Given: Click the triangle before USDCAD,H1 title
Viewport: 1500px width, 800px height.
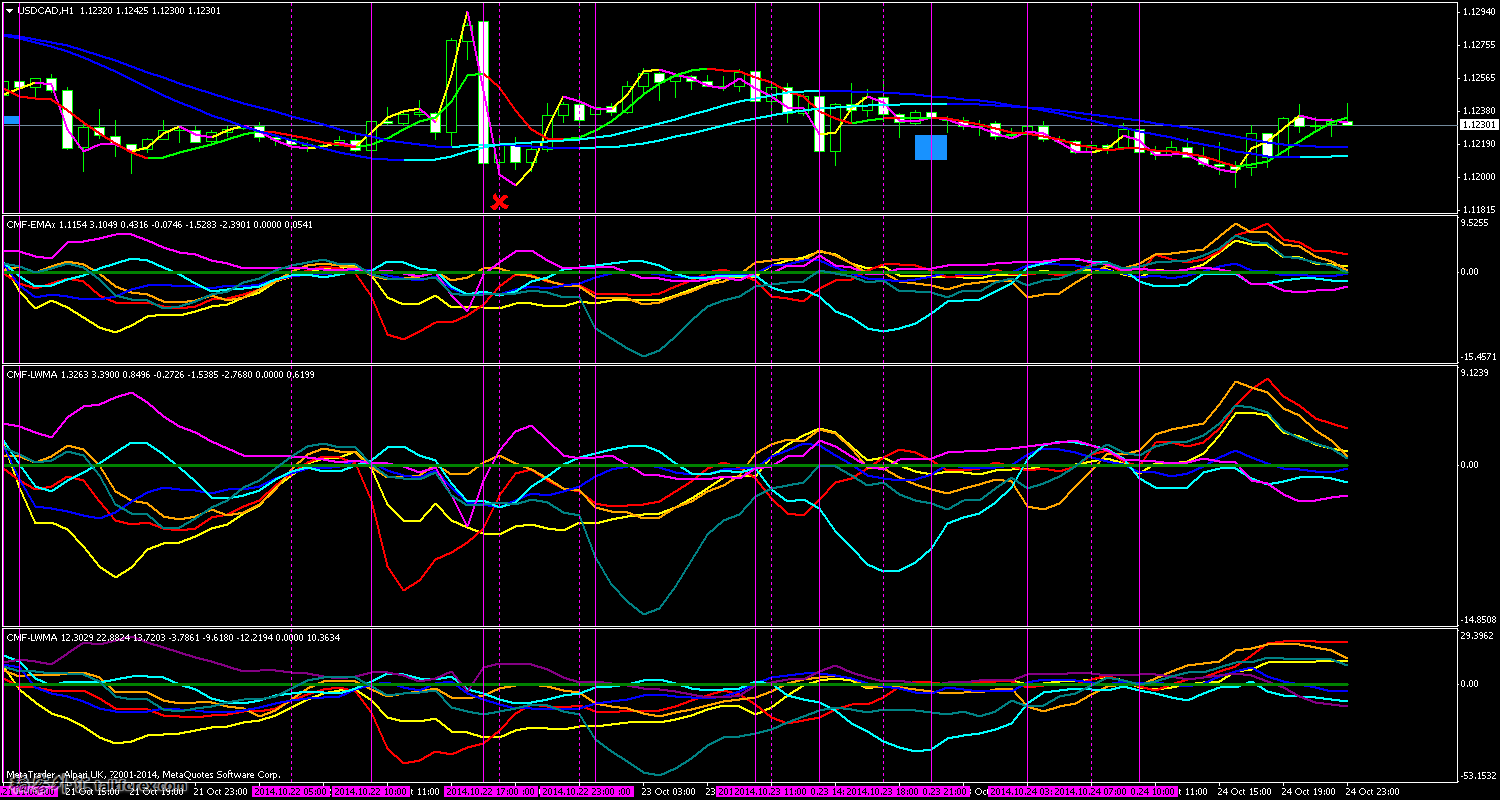Looking at the screenshot, I should pyautogui.click(x=9, y=10).
